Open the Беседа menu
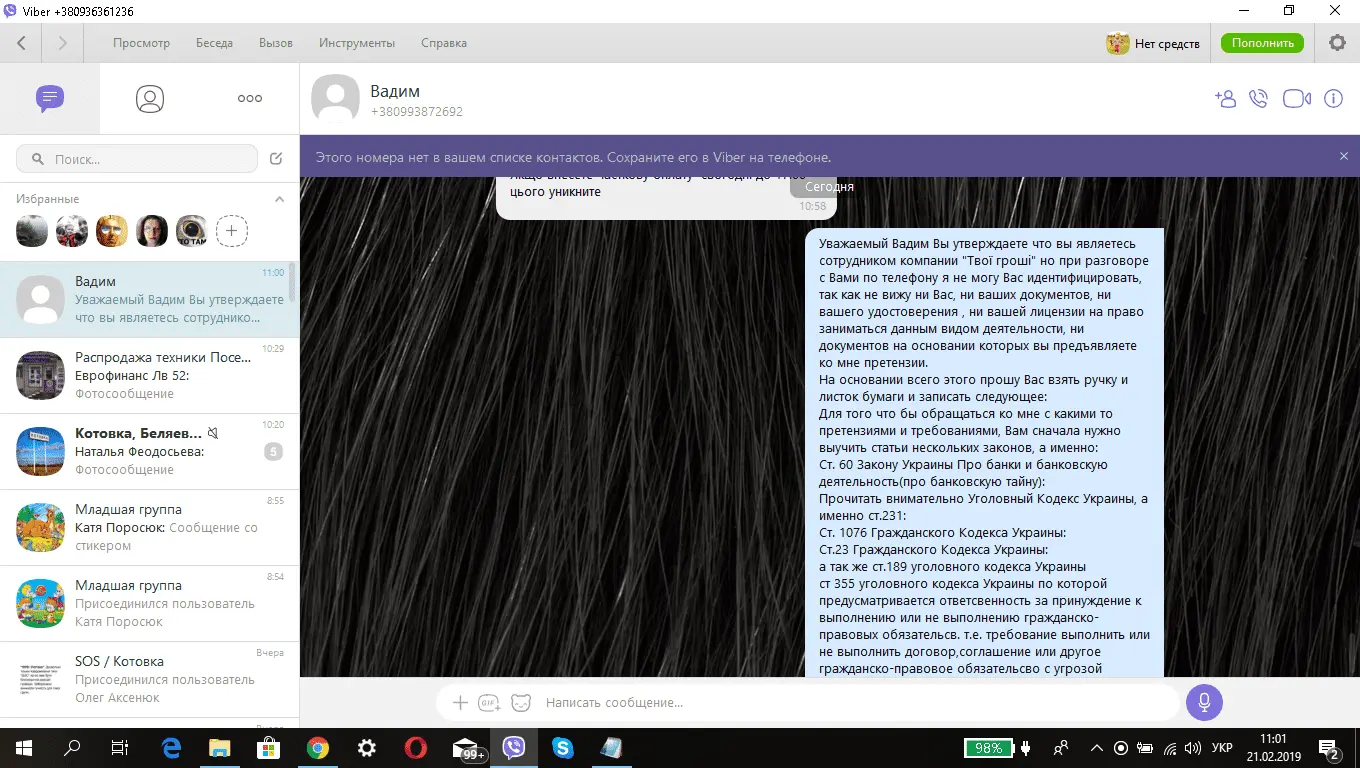 [214, 43]
